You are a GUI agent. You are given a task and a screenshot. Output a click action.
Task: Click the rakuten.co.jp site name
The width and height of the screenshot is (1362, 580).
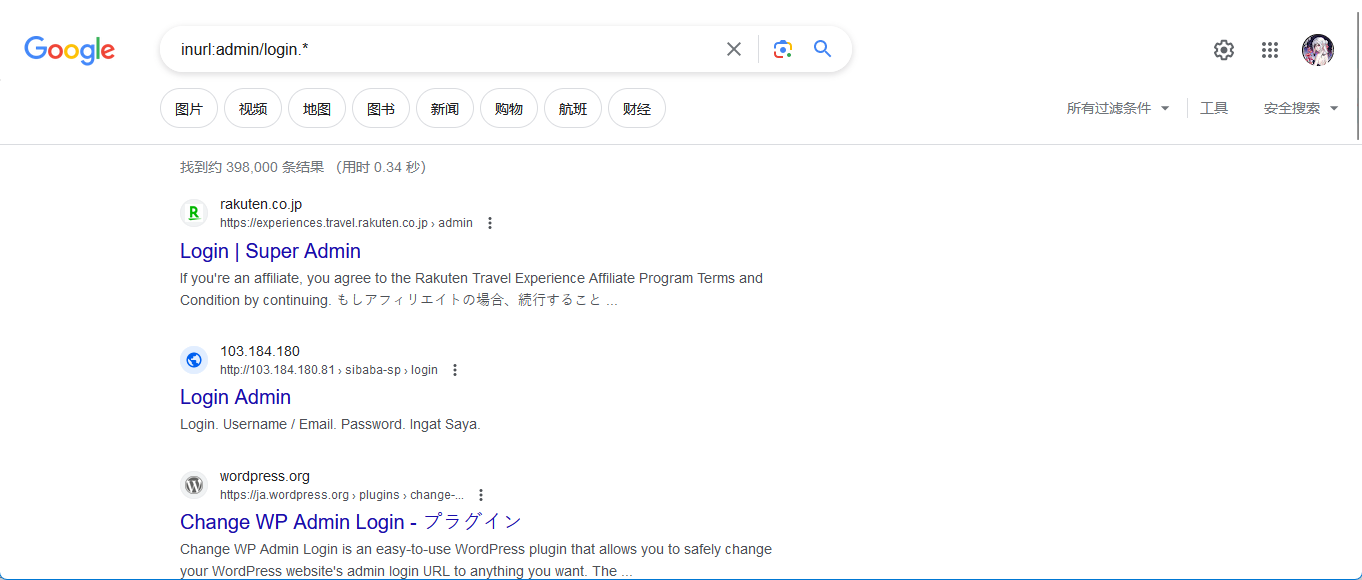(x=261, y=204)
